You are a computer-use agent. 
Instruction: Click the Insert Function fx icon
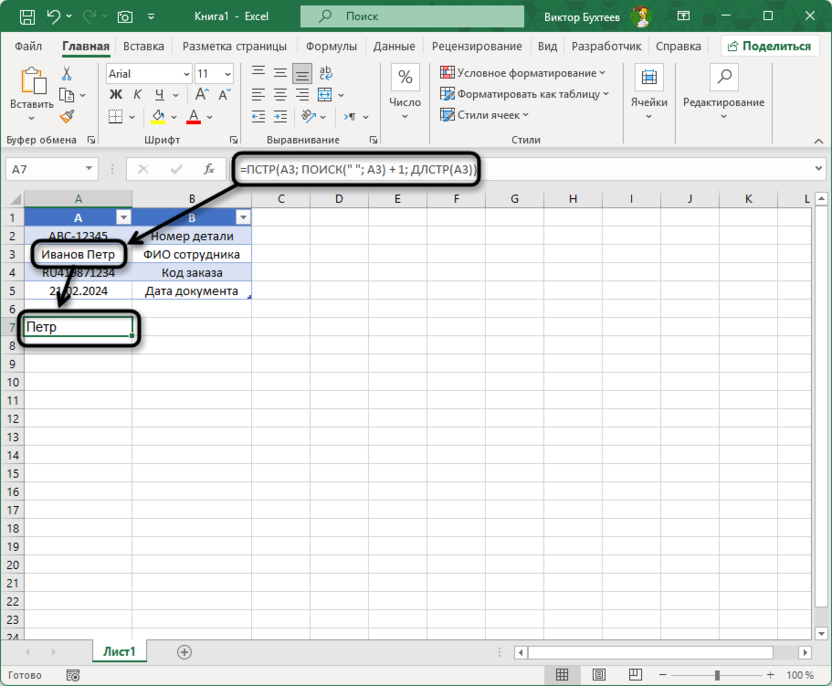(x=209, y=170)
